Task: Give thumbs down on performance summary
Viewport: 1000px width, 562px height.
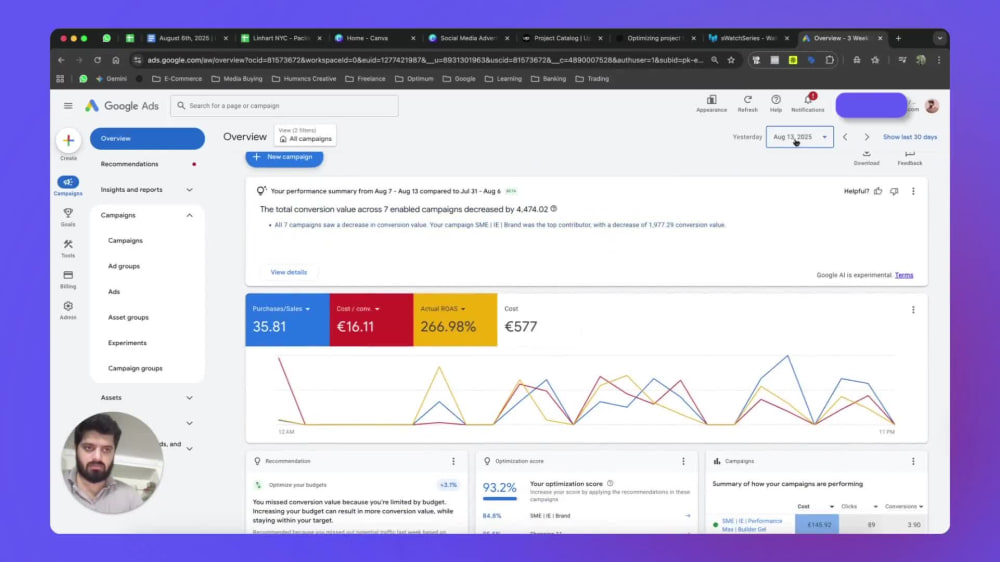Action: click(894, 191)
